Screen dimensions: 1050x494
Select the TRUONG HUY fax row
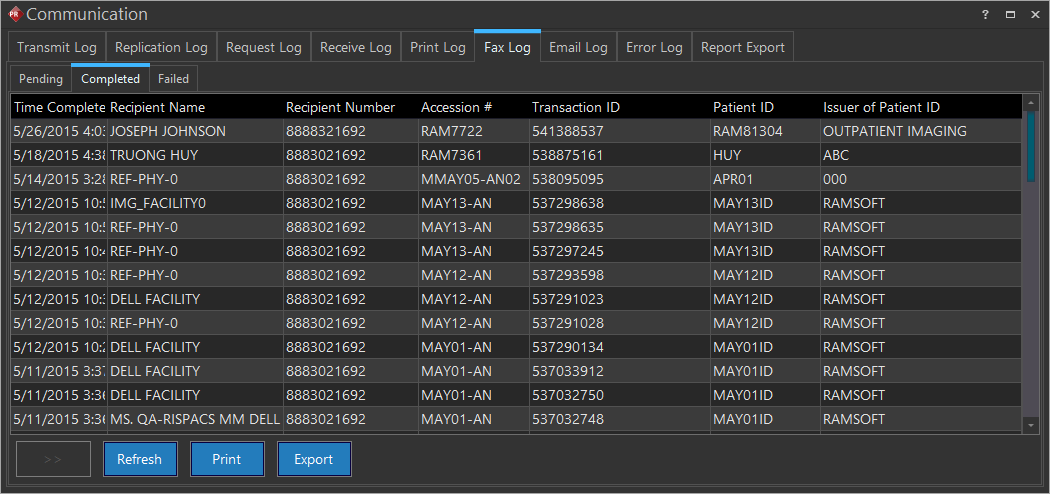click(x=155, y=155)
